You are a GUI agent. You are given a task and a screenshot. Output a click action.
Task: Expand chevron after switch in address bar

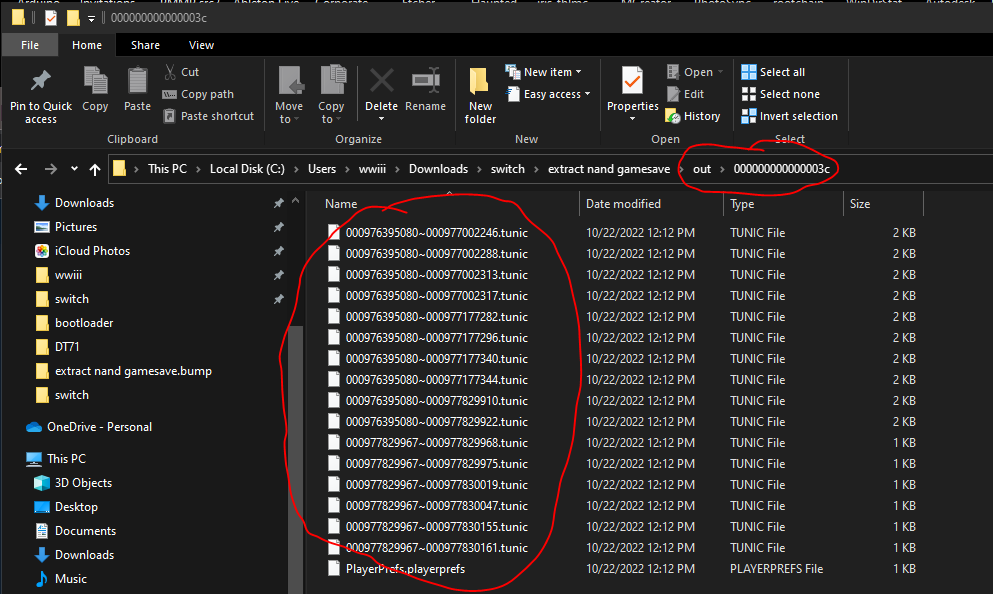click(x=536, y=169)
